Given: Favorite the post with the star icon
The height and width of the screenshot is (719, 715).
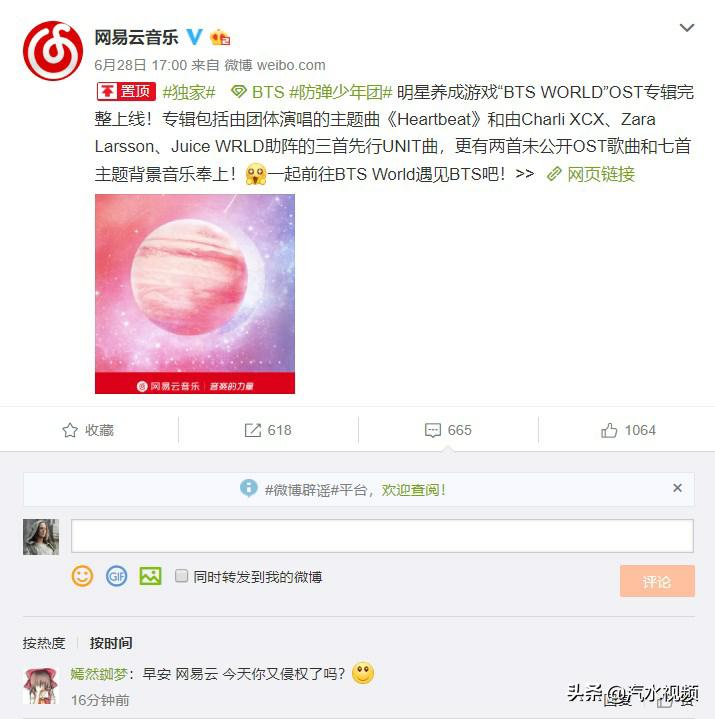Looking at the screenshot, I should pyautogui.click(x=70, y=430).
